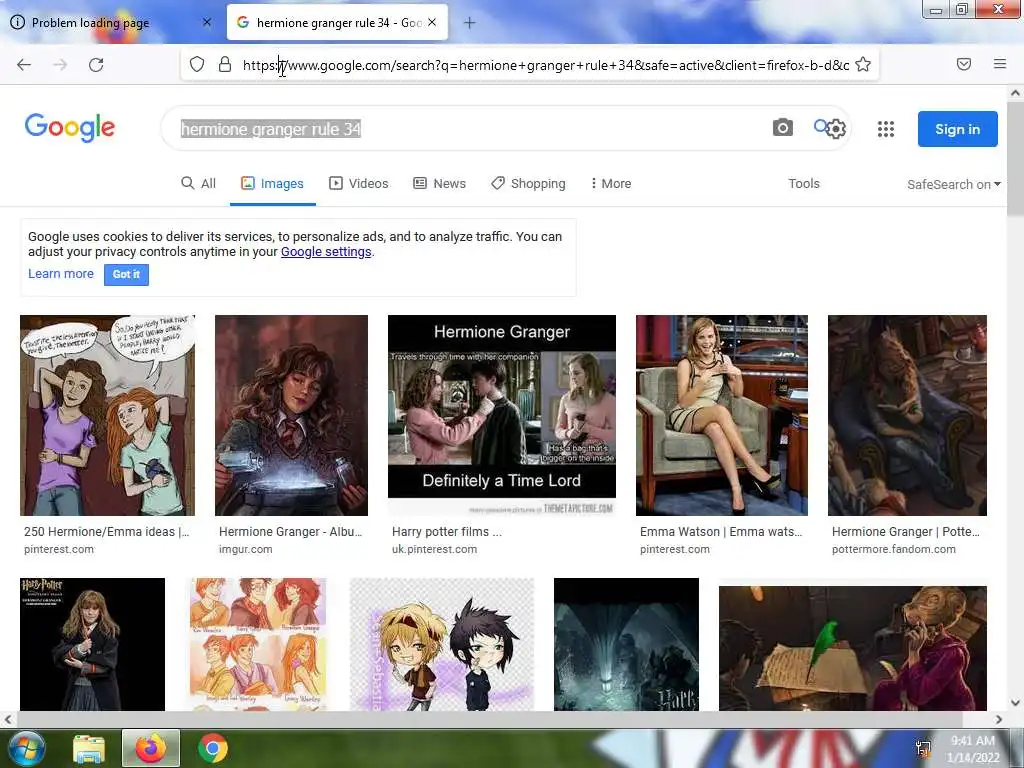Image resolution: width=1024 pixels, height=768 pixels.
Task: Close the Problem loading page tab
Action: [207, 22]
